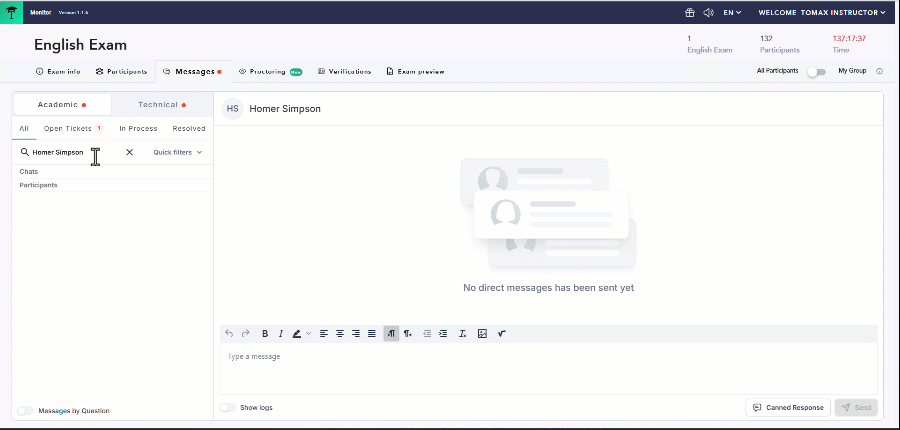Select right-to-left text direction

coord(408,334)
